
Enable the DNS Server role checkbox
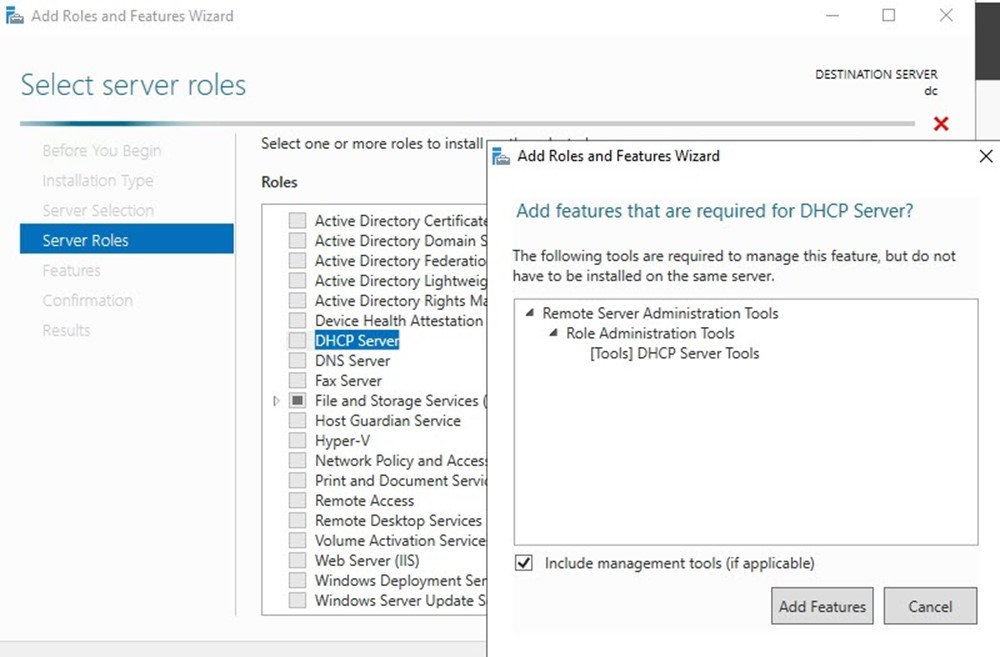click(x=297, y=360)
